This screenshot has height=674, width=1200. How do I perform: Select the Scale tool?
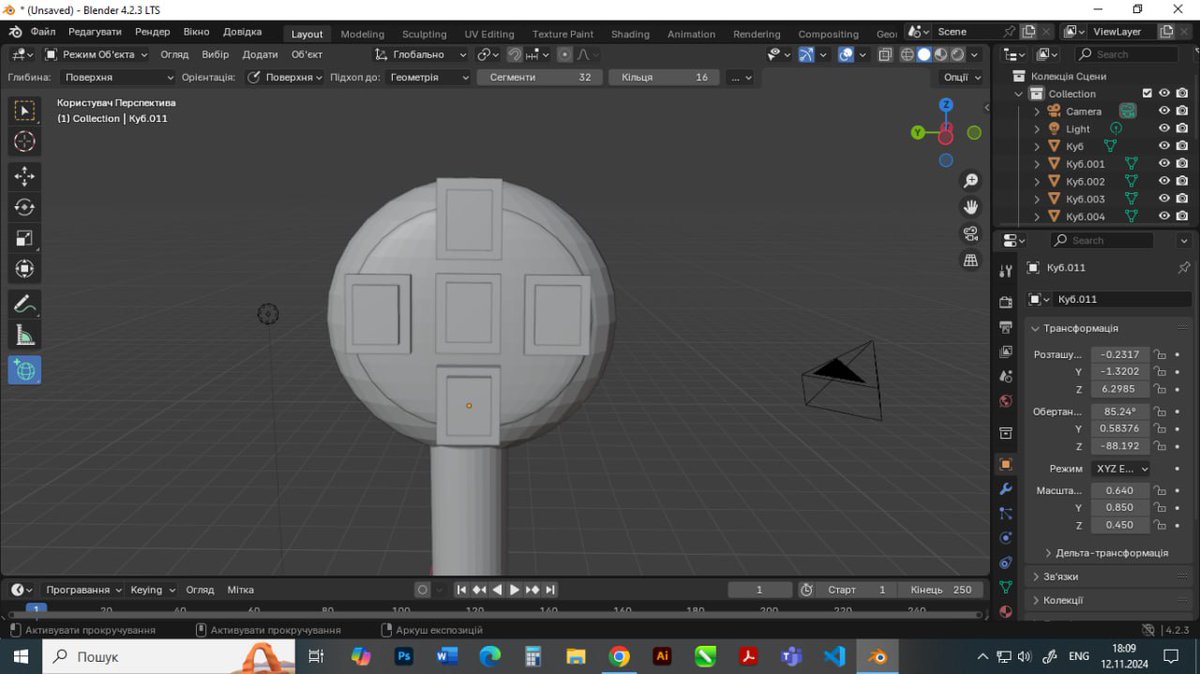point(25,238)
